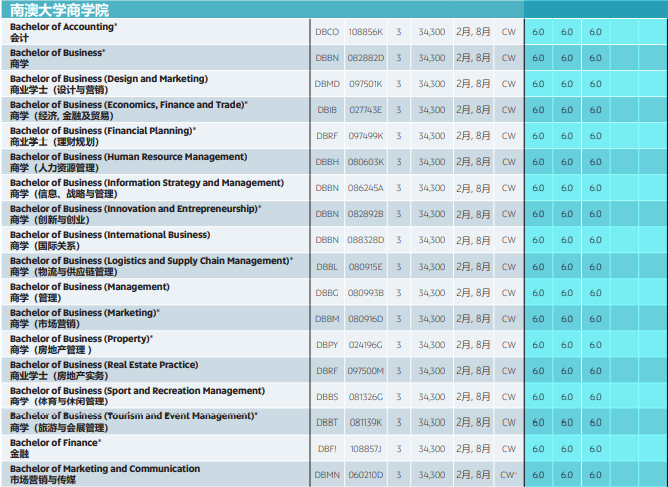This screenshot has height=487, width=668.
Task: Select 'Bachelor of Business (Financial Planning)'
Action: [x=103, y=130]
